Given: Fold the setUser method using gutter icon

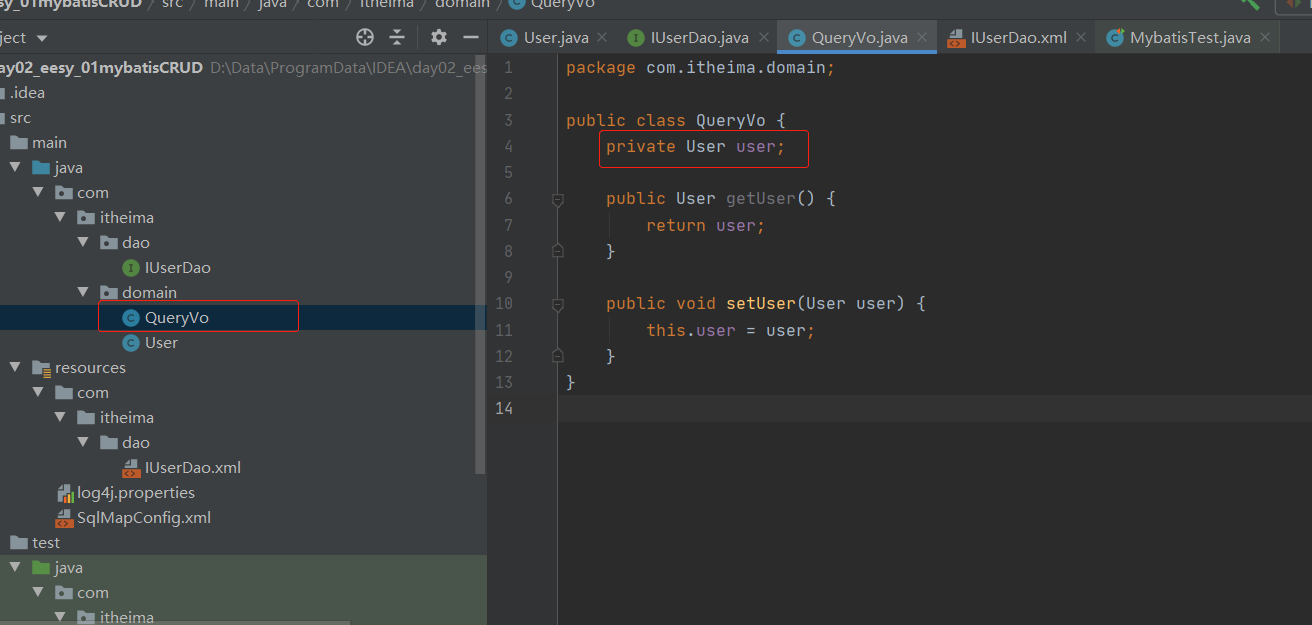Looking at the screenshot, I should pos(558,304).
